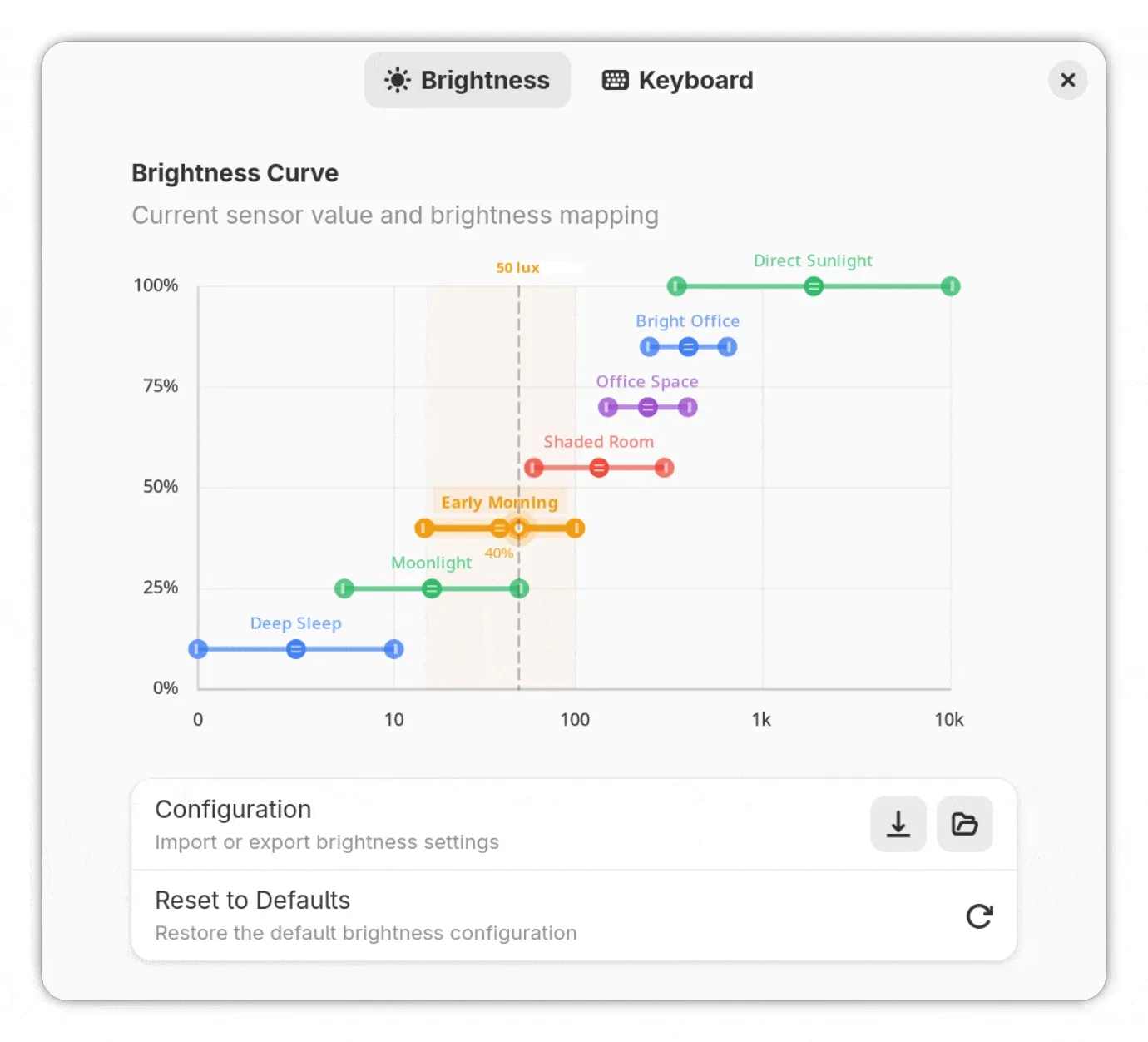Click the 50 lux sensor marker label
This screenshot has height=1042, width=1148.
point(517,268)
